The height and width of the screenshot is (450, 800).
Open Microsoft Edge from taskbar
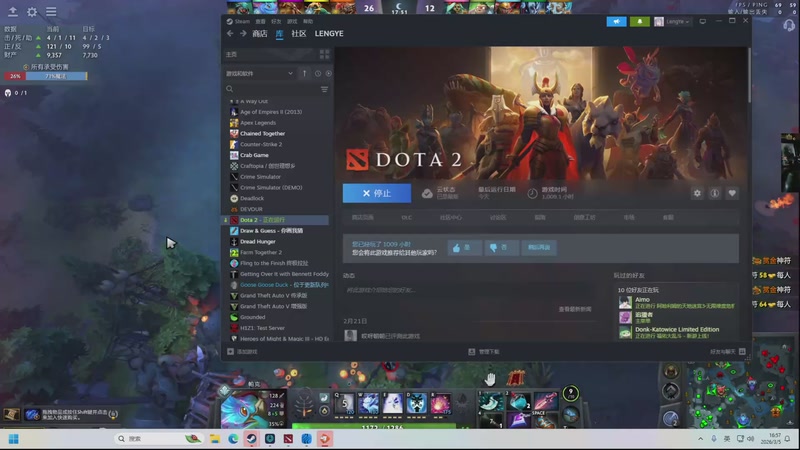pyautogui.click(x=233, y=439)
